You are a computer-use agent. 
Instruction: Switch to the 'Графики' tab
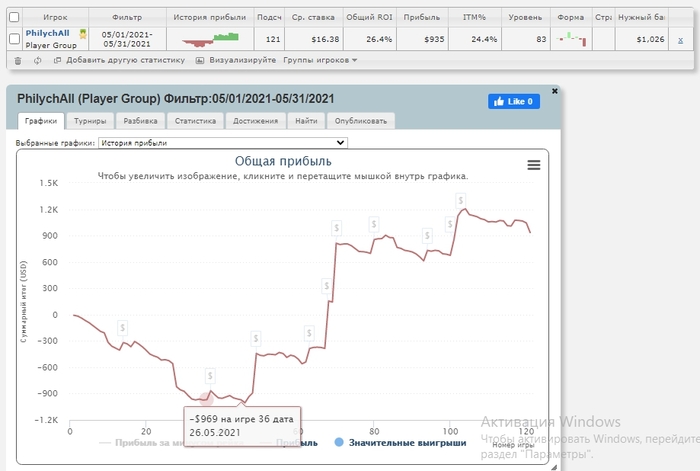pos(41,121)
